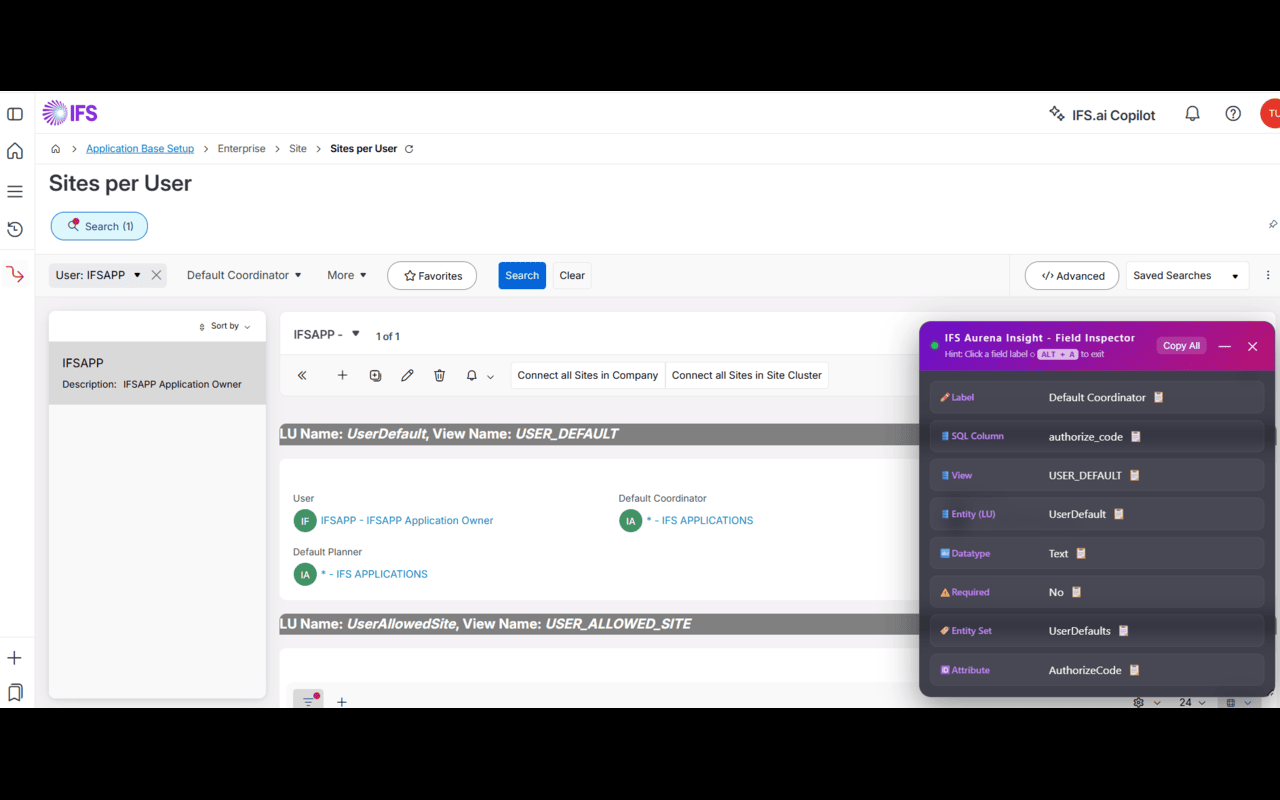Open the three-dot options menu
Screen dimensions: 1280x800
[1268, 275]
